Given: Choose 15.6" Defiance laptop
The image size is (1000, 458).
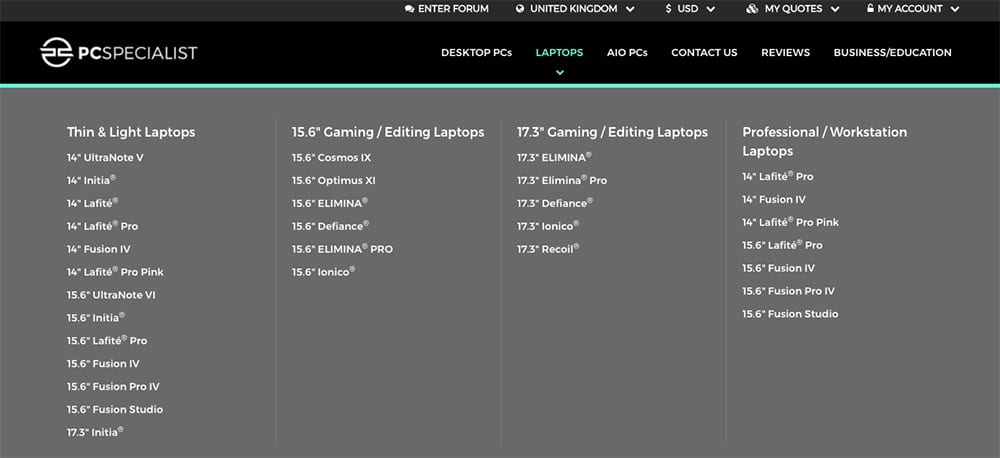Looking at the screenshot, I should pos(331,226).
